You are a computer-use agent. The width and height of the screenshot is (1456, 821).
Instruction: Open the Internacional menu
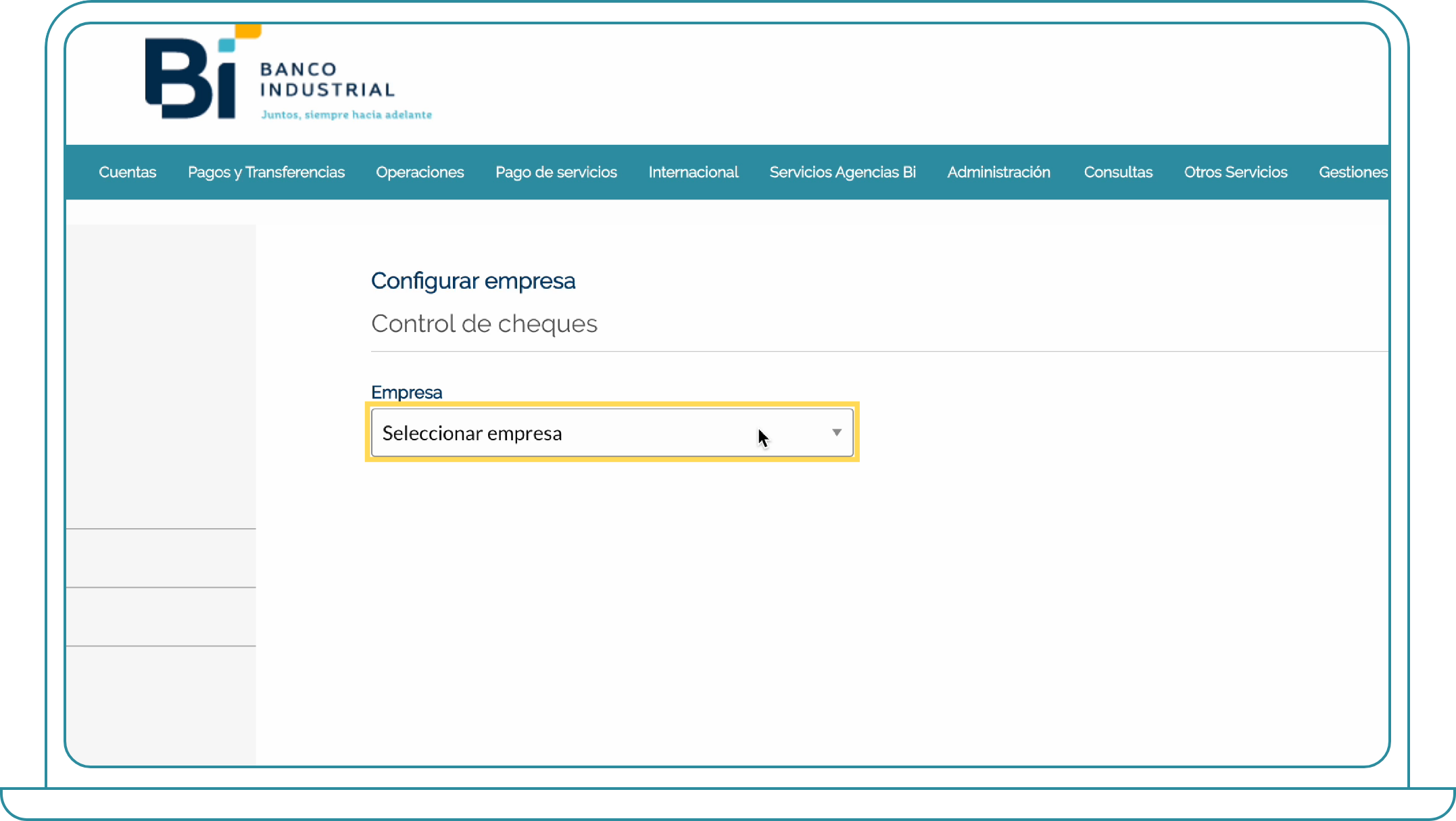(x=694, y=172)
